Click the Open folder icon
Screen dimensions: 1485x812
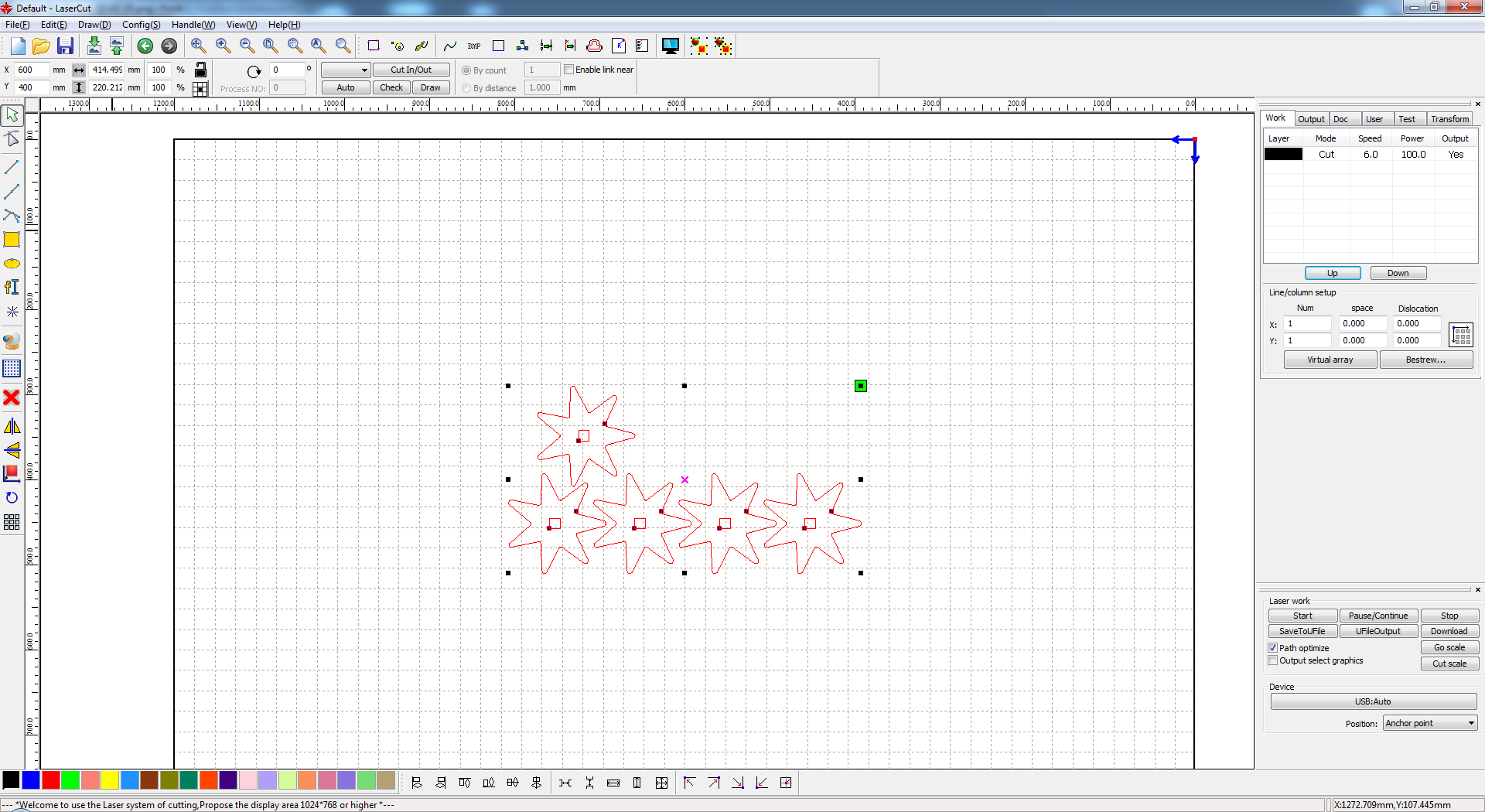point(41,46)
